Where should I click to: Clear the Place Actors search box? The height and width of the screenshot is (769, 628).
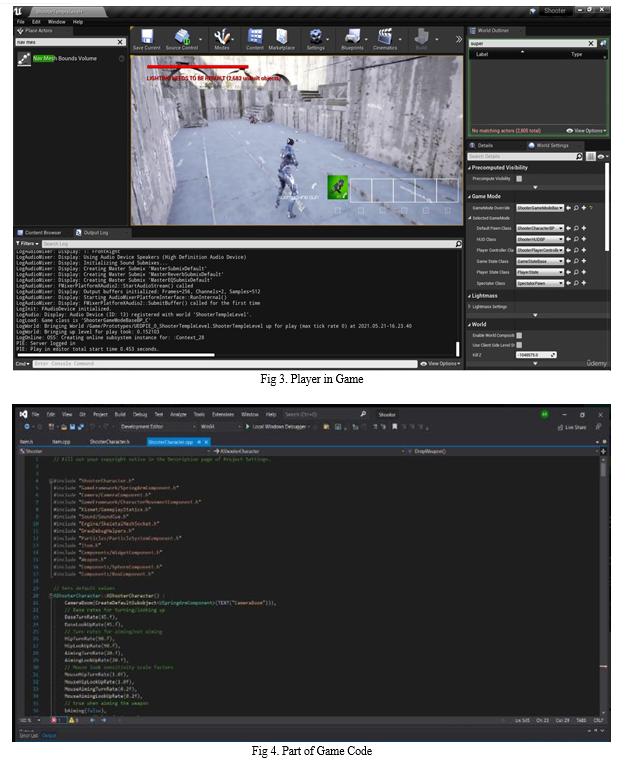[120, 42]
